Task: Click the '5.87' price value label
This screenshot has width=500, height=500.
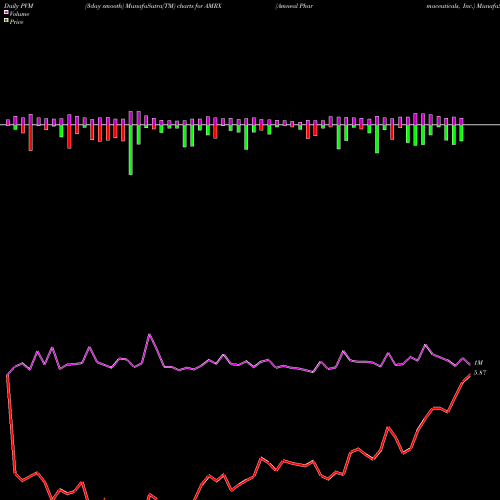Action: pyautogui.click(x=480, y=373)
